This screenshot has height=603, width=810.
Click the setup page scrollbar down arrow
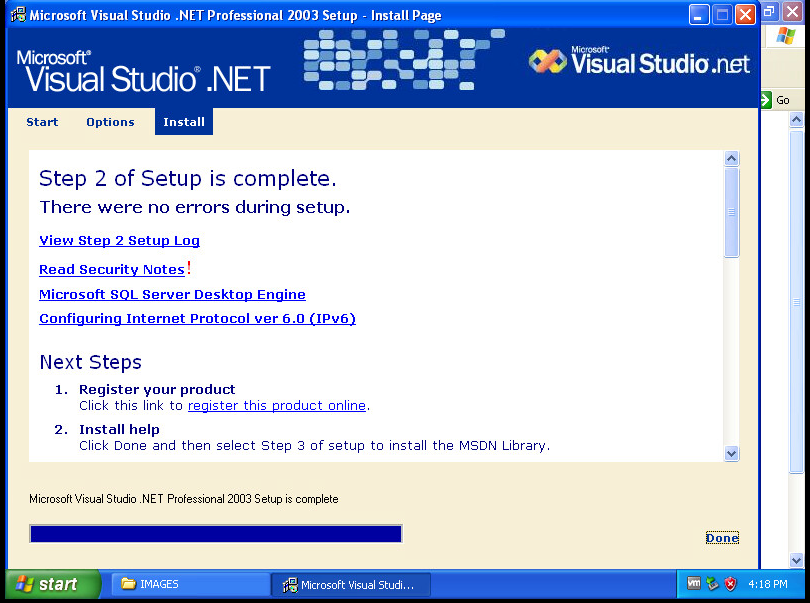[x=731, y=453]
